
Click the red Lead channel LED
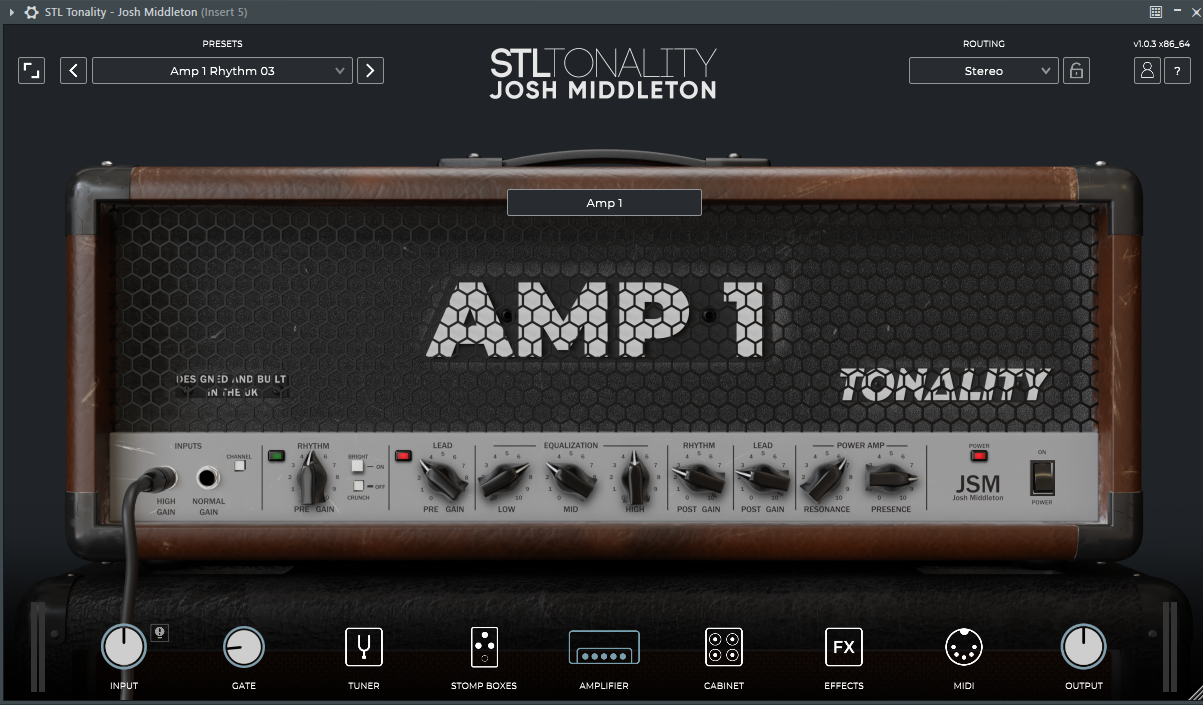tap(403, 457)
